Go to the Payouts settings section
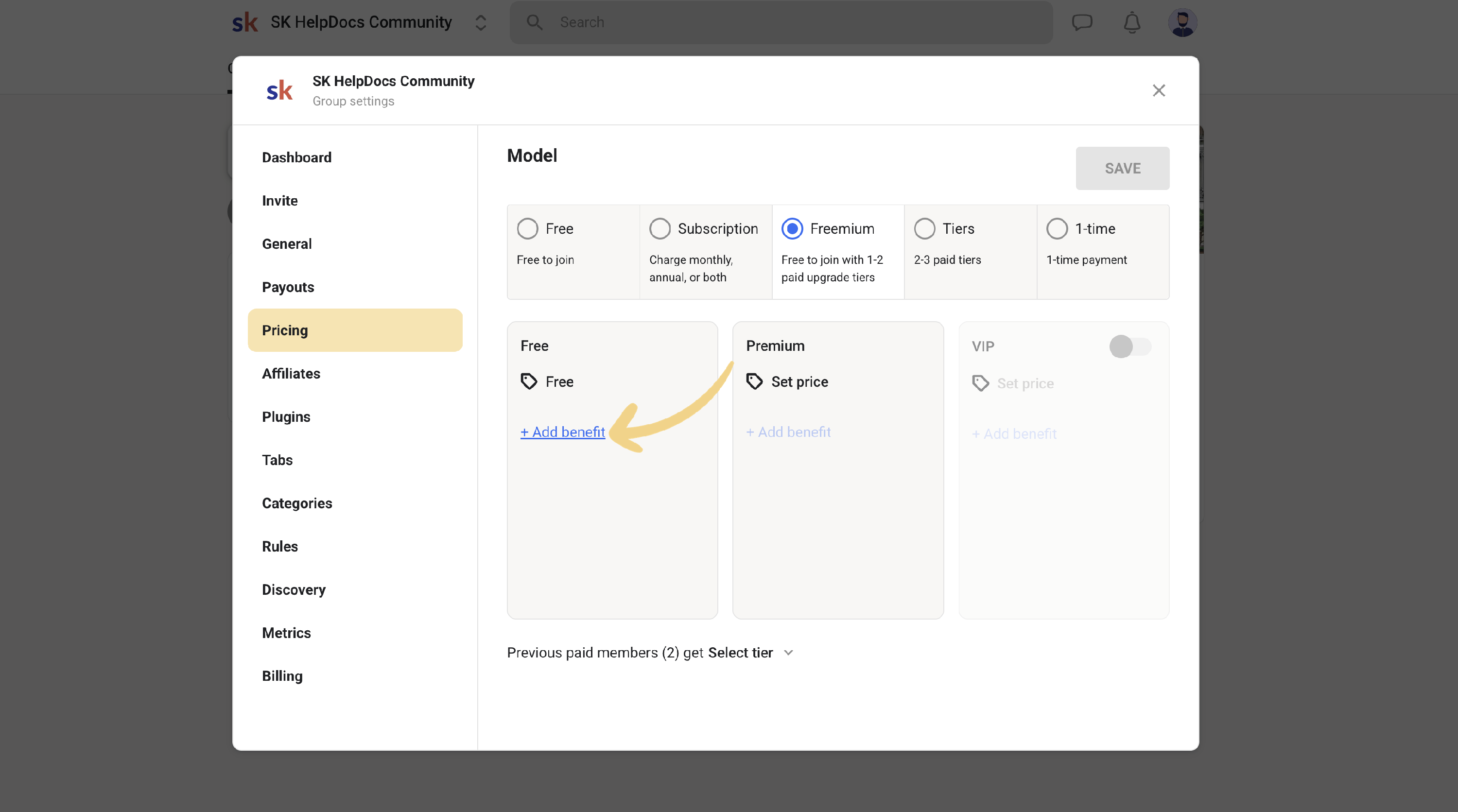 coord(288,287)
